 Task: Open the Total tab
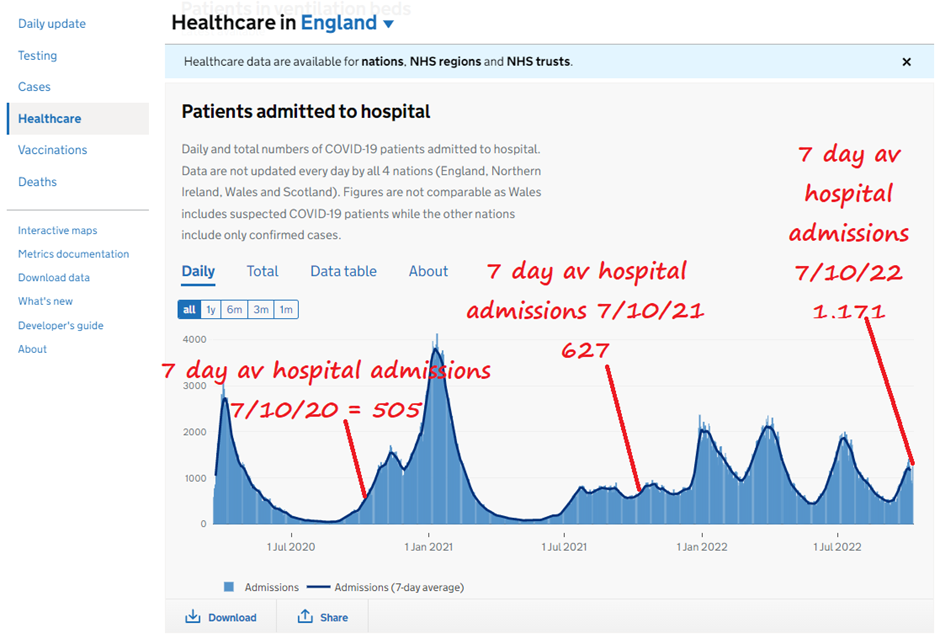coord(262,271)
